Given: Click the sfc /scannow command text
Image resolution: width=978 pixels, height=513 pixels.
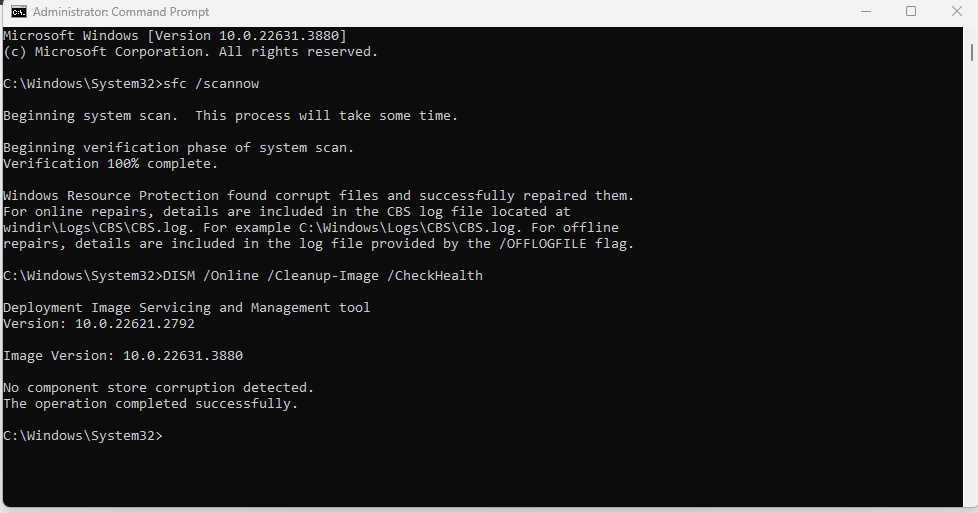Looking at the screenshot, I should pyautogui.click(x=211, y=84).
